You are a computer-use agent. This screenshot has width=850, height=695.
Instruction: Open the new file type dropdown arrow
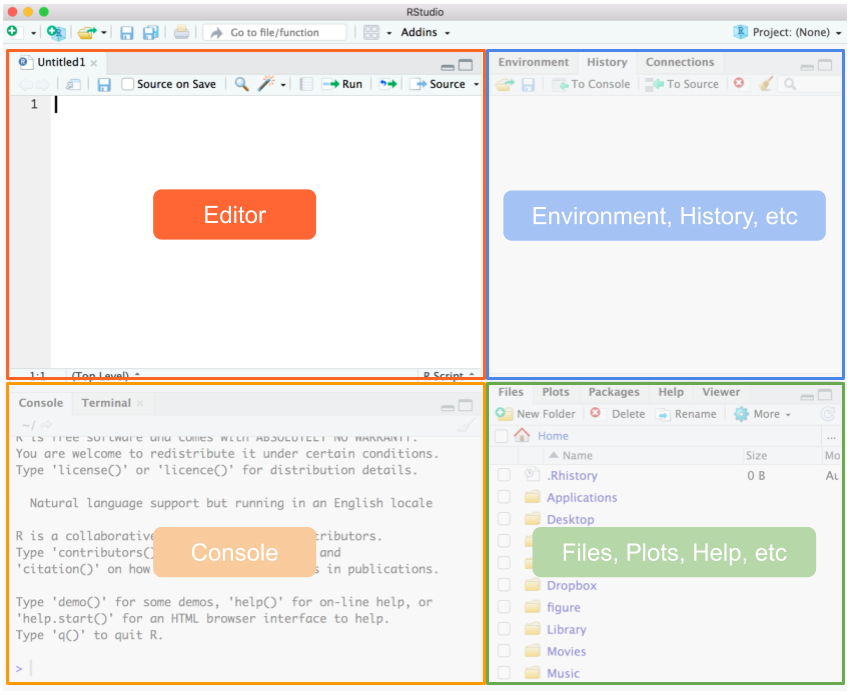tap(33, 33)
